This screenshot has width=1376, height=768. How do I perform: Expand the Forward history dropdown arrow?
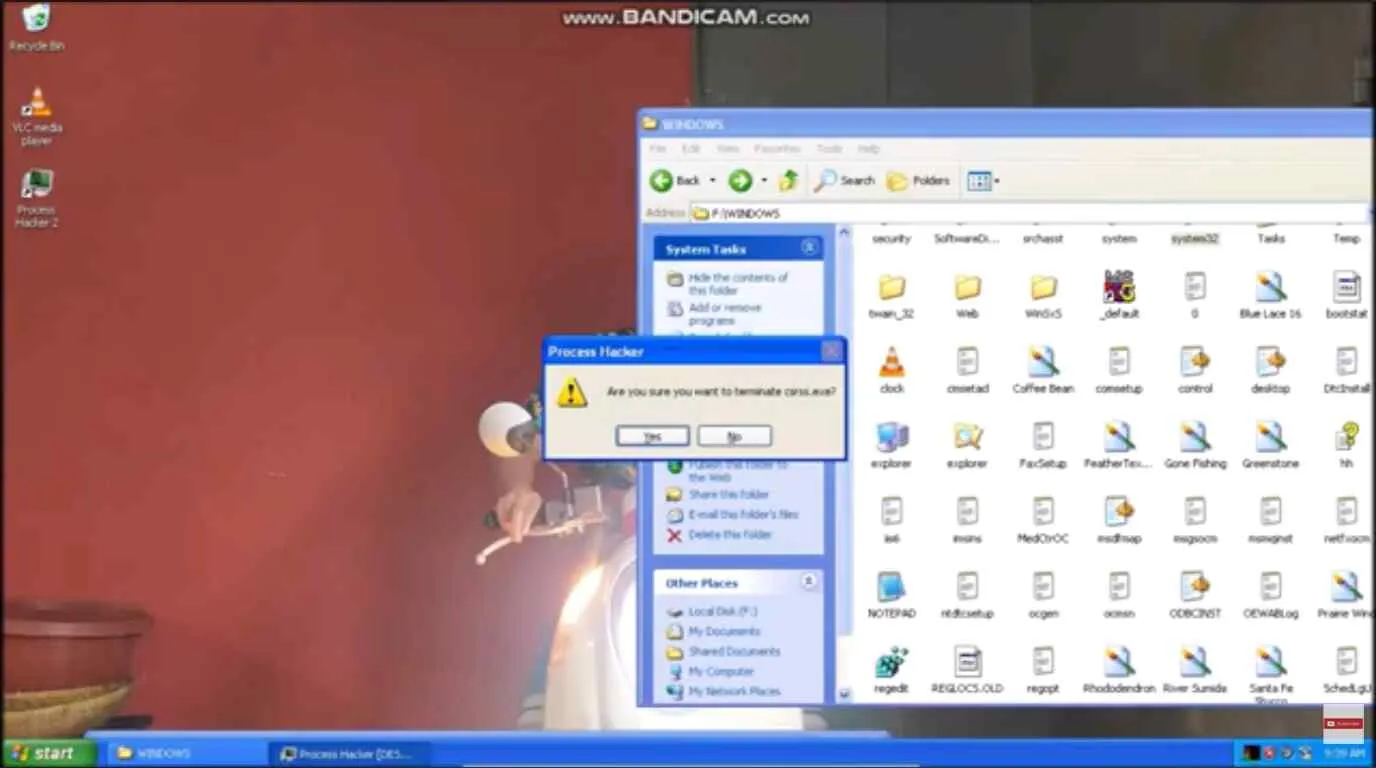point(763,181)
